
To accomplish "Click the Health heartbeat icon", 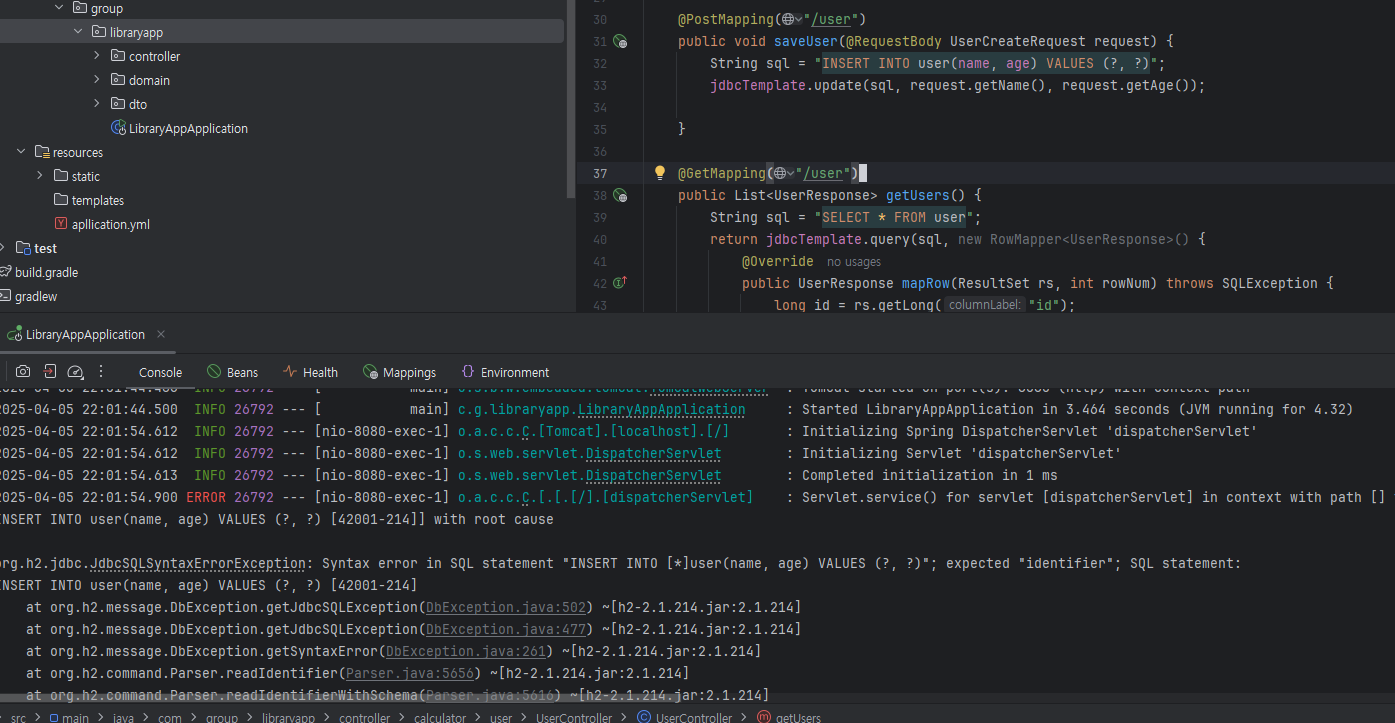I will [290, 372].
